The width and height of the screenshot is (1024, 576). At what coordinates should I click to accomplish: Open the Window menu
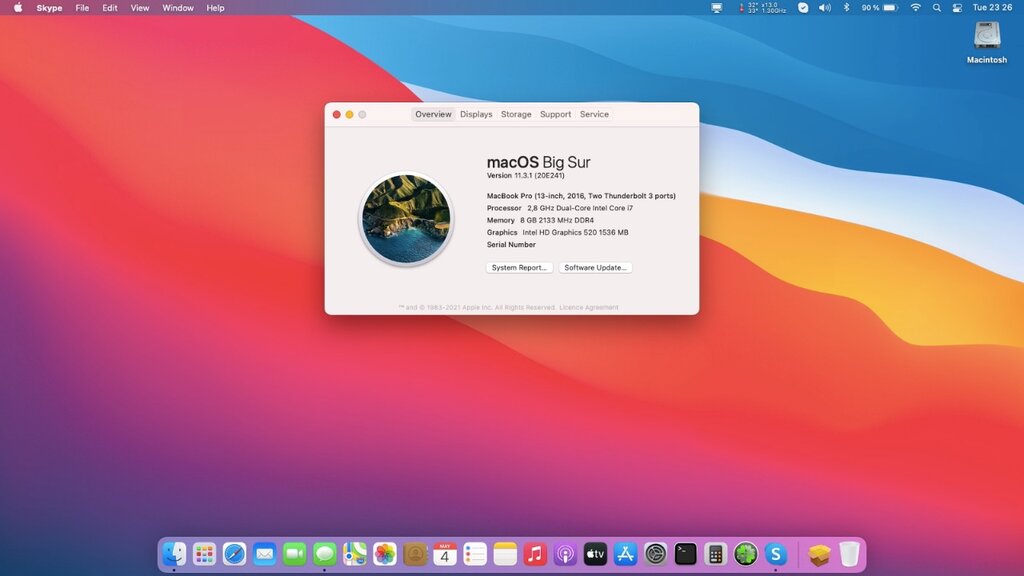178,7
